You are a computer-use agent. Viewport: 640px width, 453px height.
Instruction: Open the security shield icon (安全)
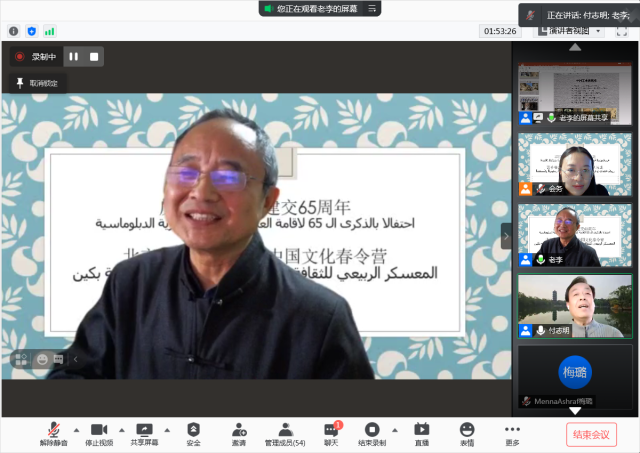[x=193, y=429]
